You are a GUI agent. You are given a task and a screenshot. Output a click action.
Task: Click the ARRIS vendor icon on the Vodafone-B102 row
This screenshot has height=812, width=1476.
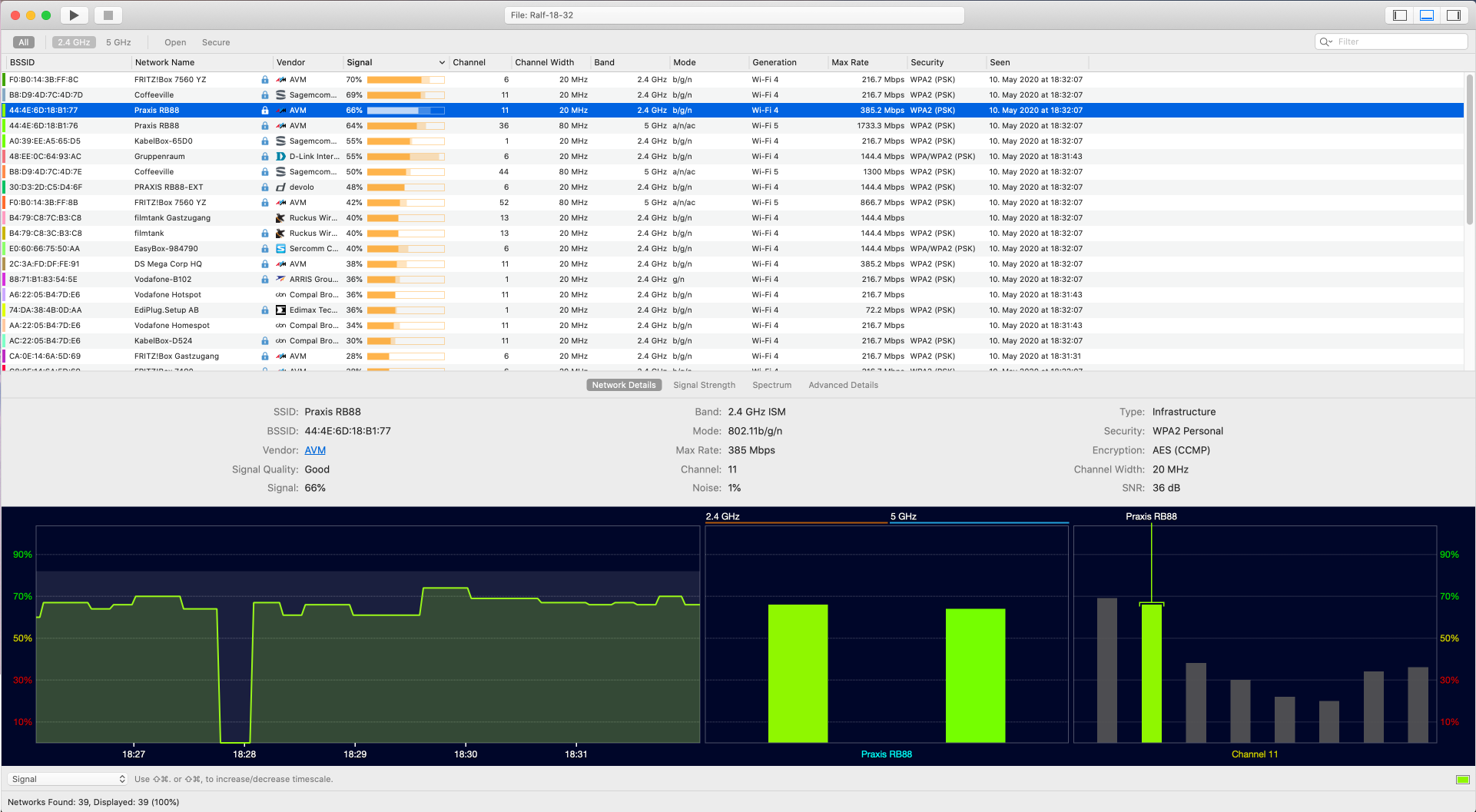(281, 280)
